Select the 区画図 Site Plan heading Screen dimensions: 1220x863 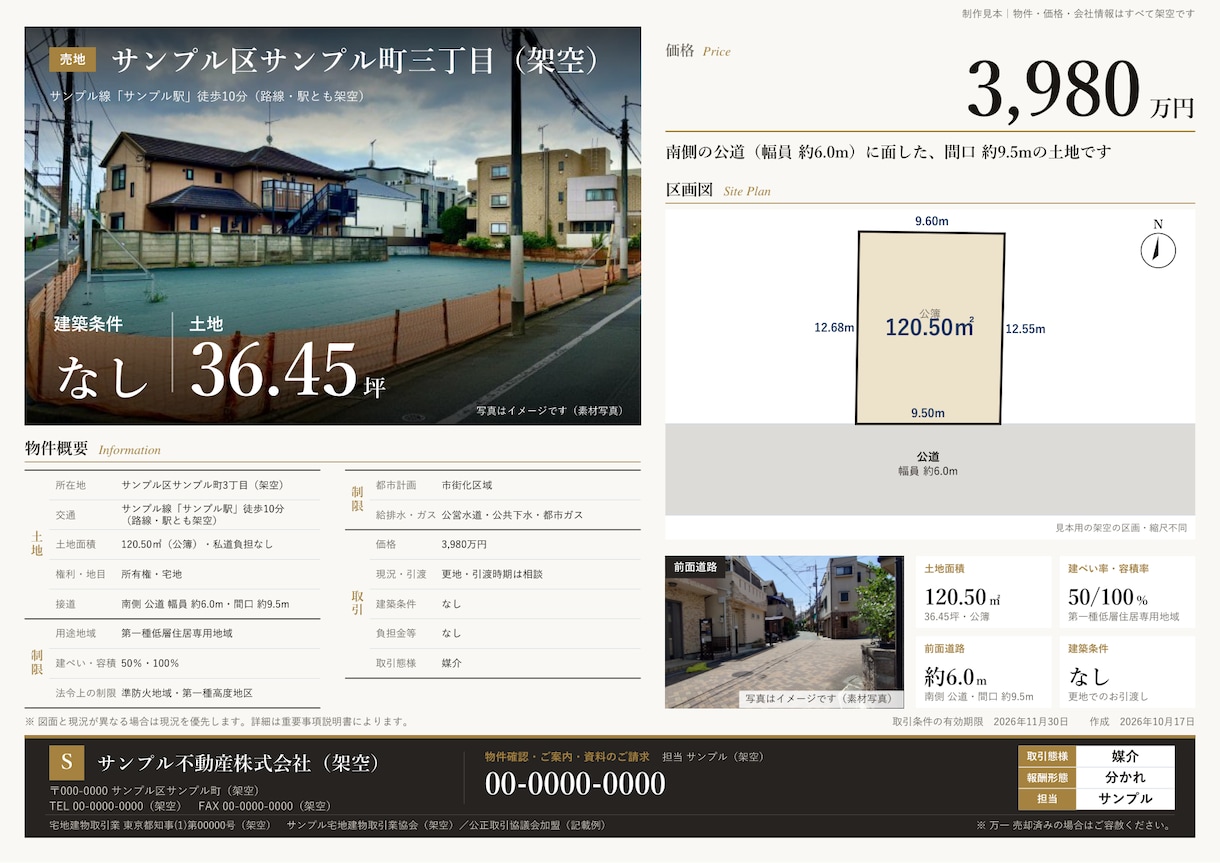(718, 190)
